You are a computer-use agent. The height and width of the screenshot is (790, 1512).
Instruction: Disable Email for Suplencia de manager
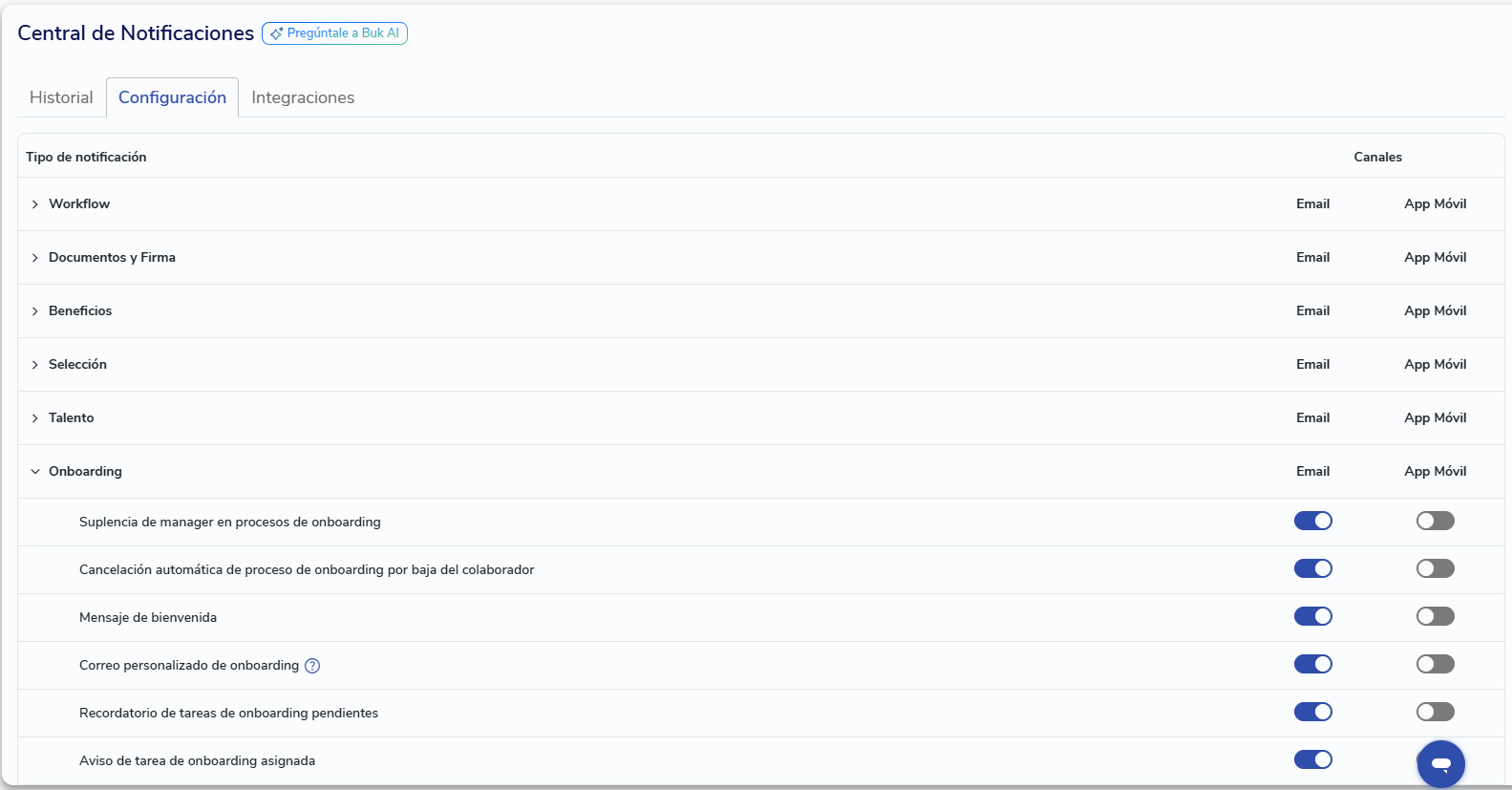pos(1312,521)
